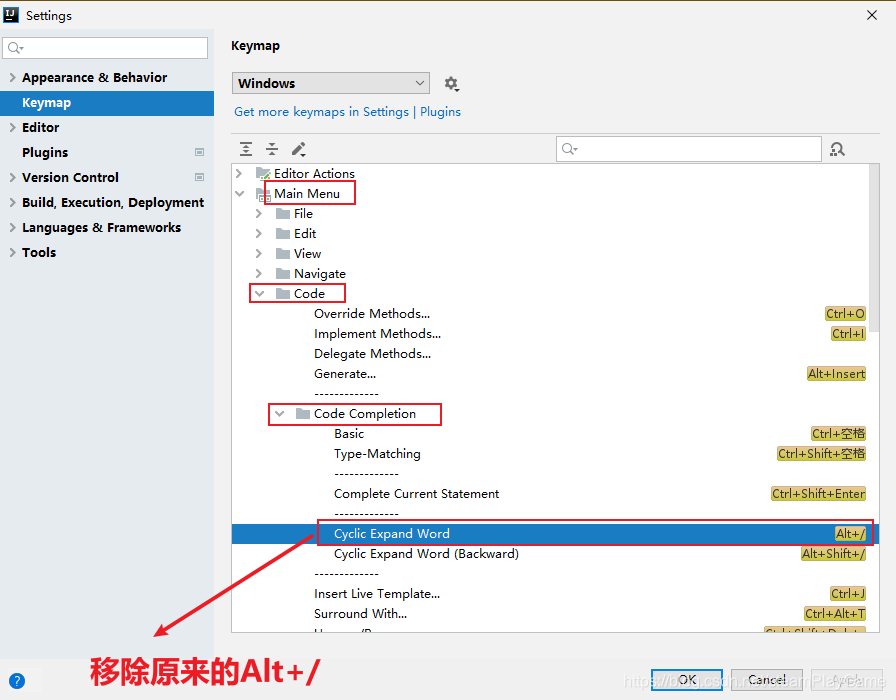
Task: Click the magnifier icon in keymap action search
Action: click(x=569, y=149)
